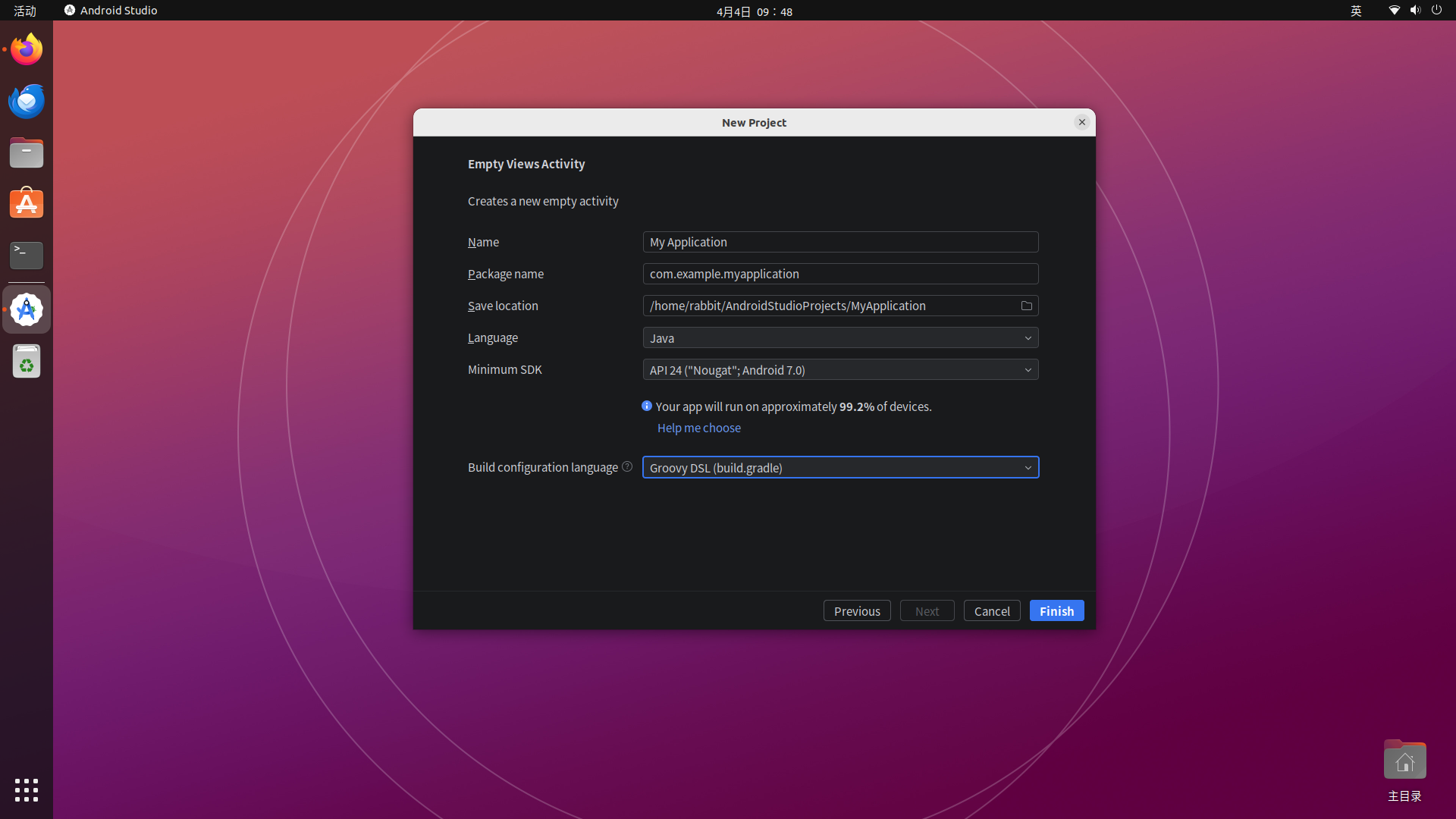Expand the Language dropdown showing Java

840,337
